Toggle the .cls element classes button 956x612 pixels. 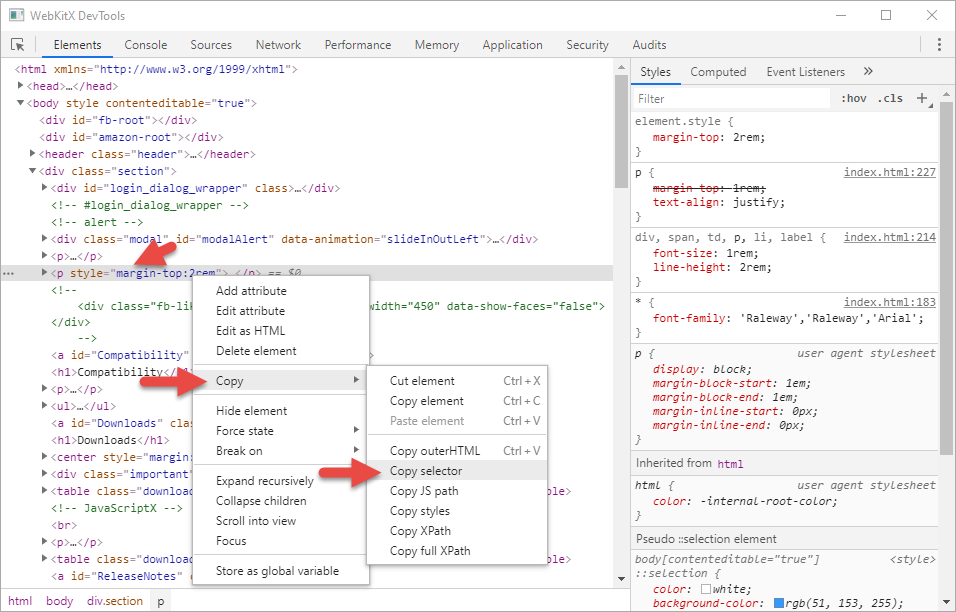point(890,98)
